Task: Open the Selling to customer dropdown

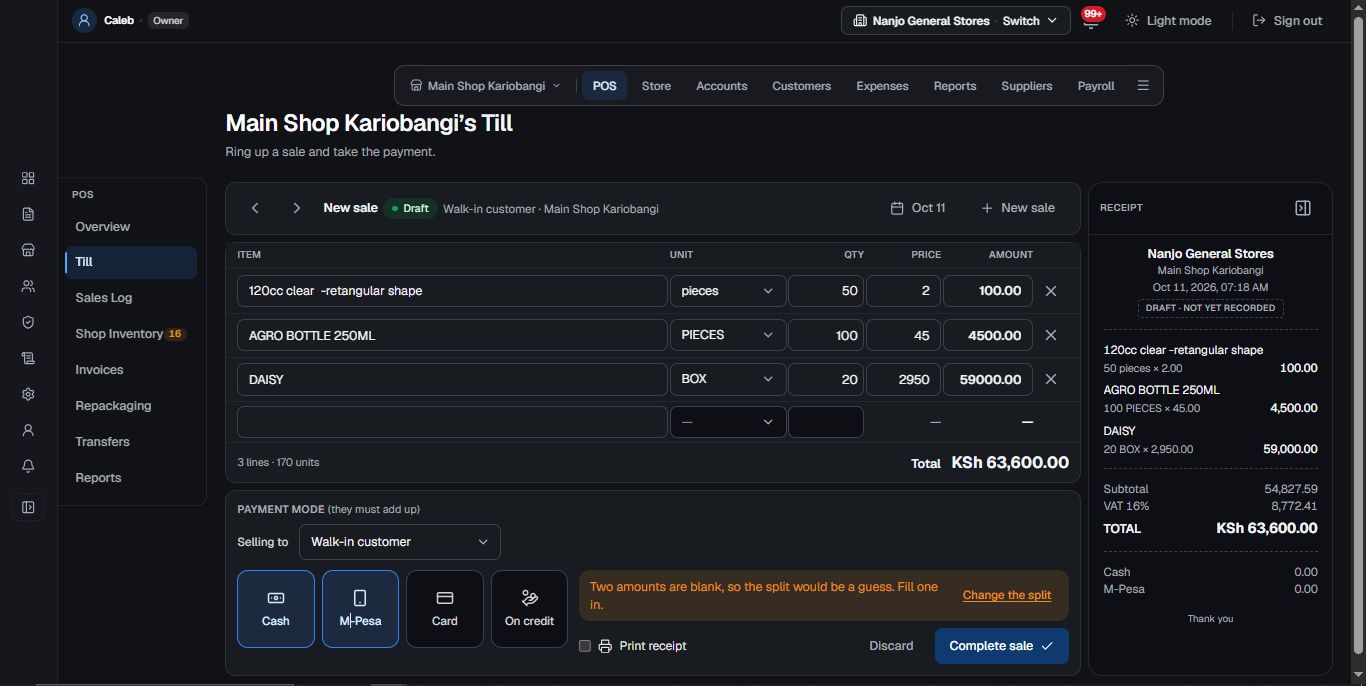Action: tap(400, 542)
